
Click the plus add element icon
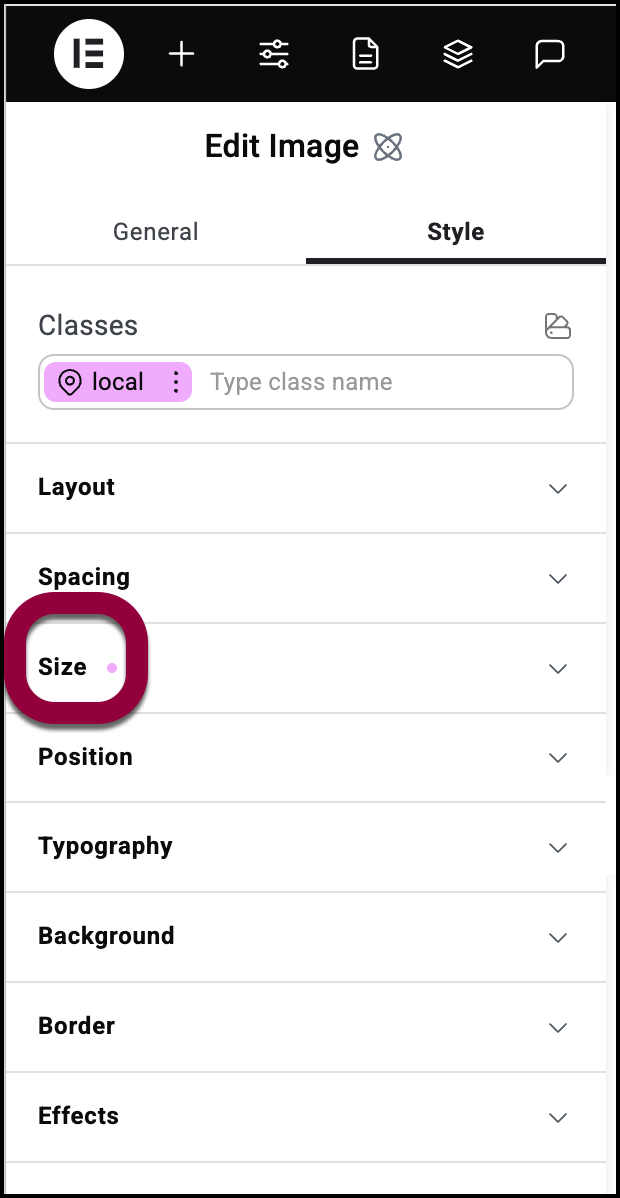point(181,54)
